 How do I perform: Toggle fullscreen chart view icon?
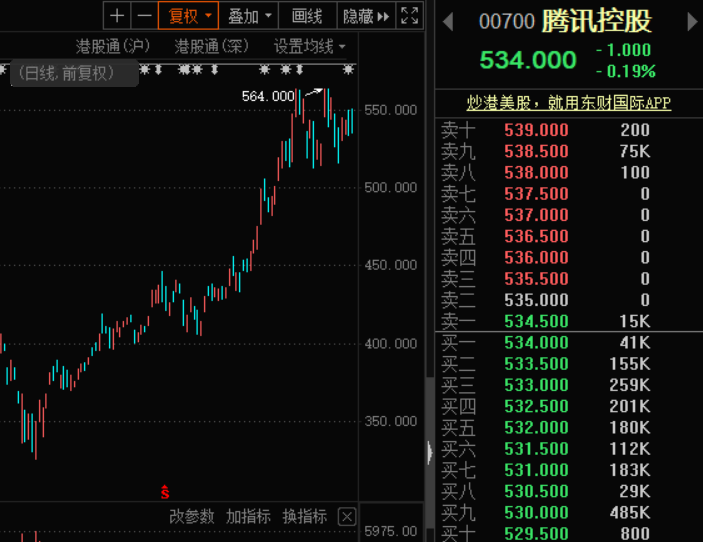click(x=410, y=16)
